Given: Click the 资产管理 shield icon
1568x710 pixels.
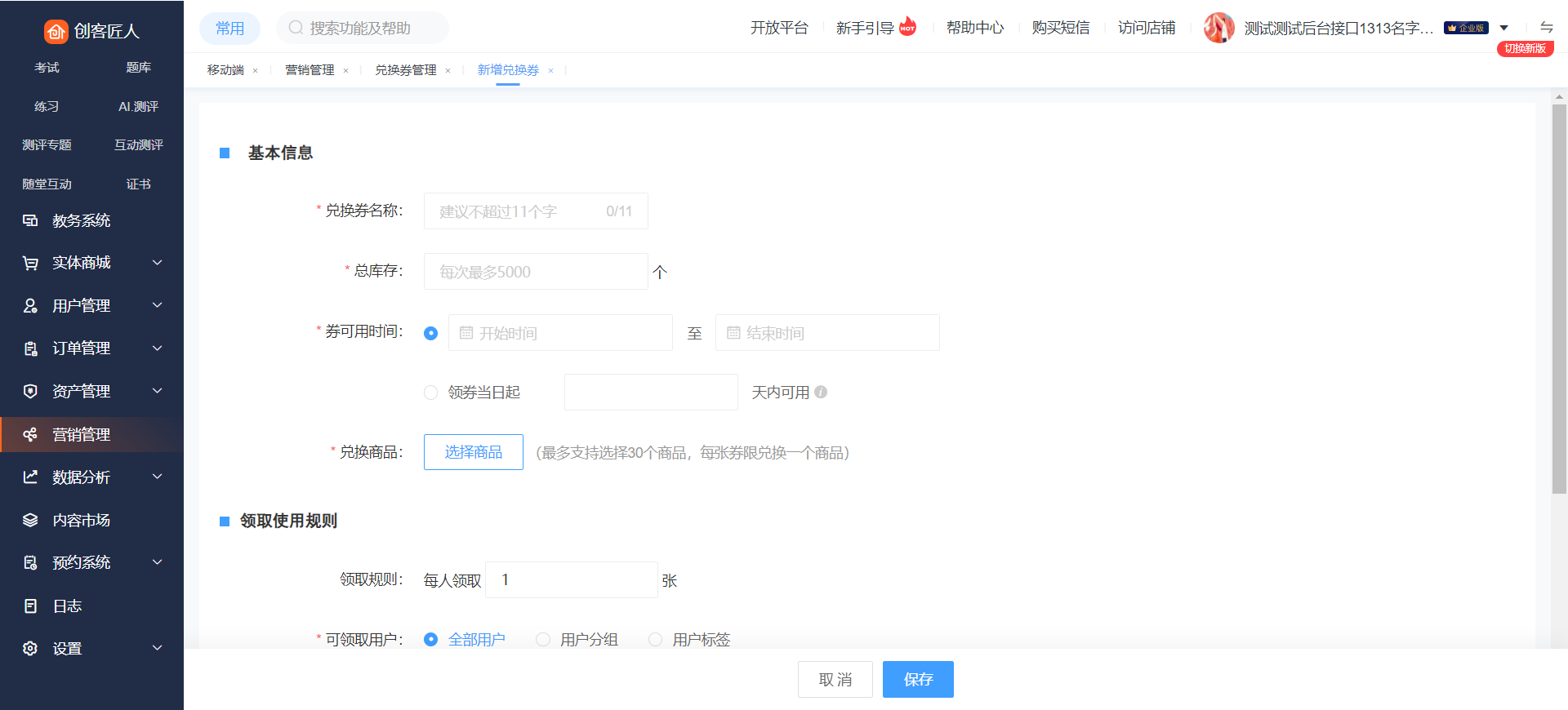Looking at the screenshot, I should 30,391.
